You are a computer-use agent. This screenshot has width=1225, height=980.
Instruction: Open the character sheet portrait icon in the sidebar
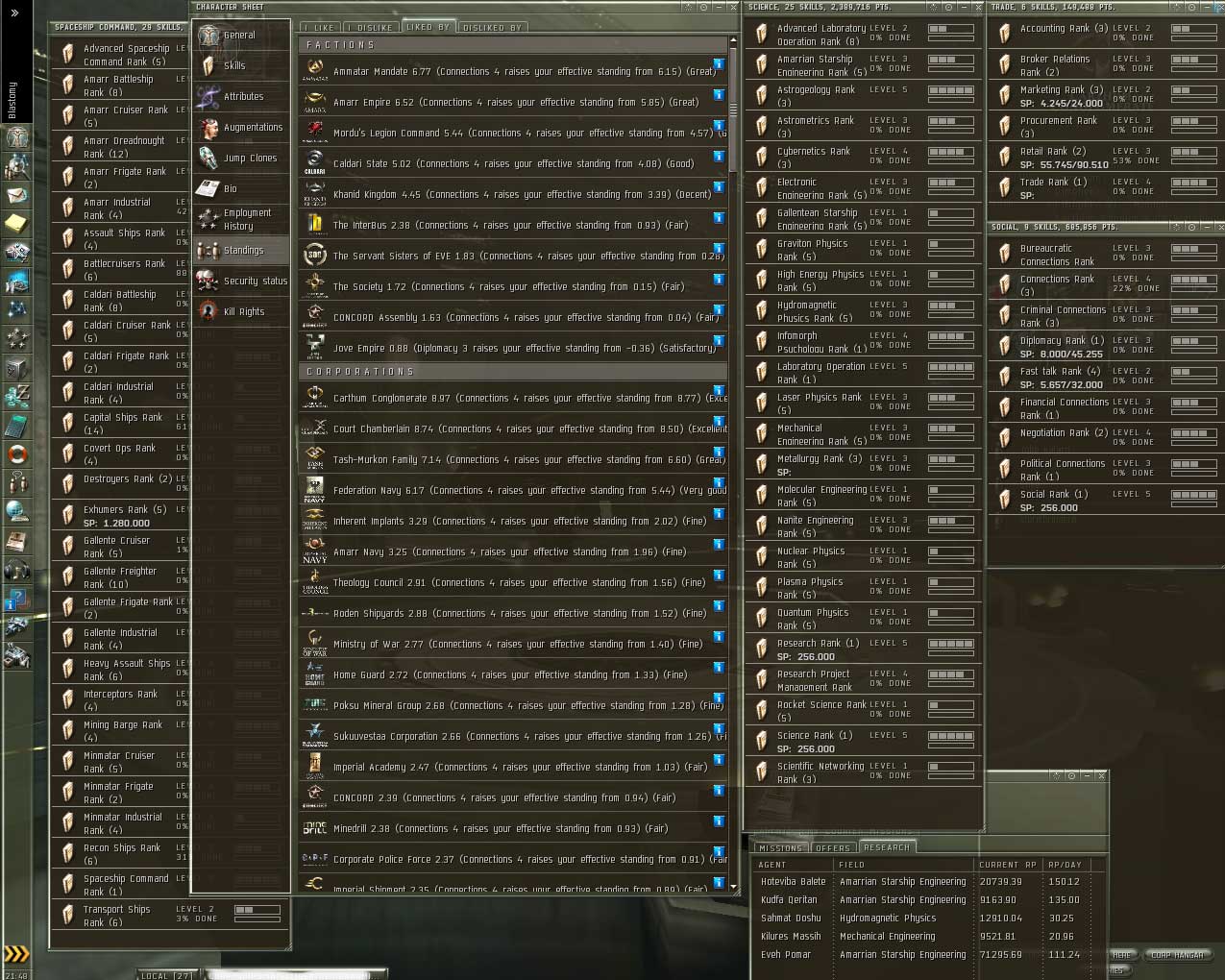click(x=16, y=137)
